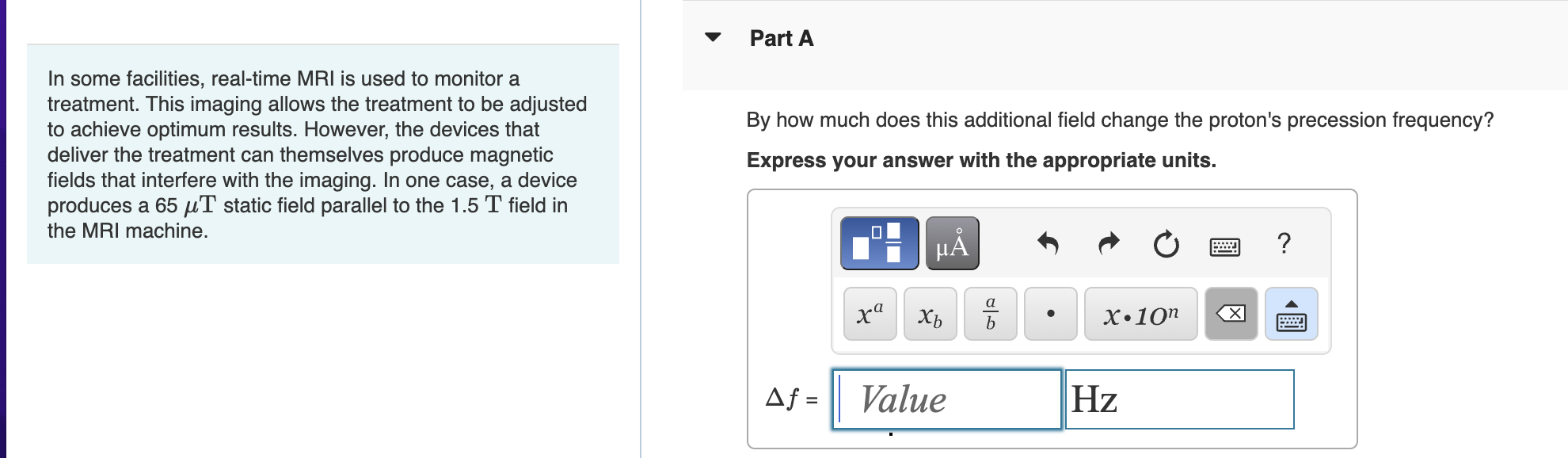Click into the Value input field

point(946,399)
